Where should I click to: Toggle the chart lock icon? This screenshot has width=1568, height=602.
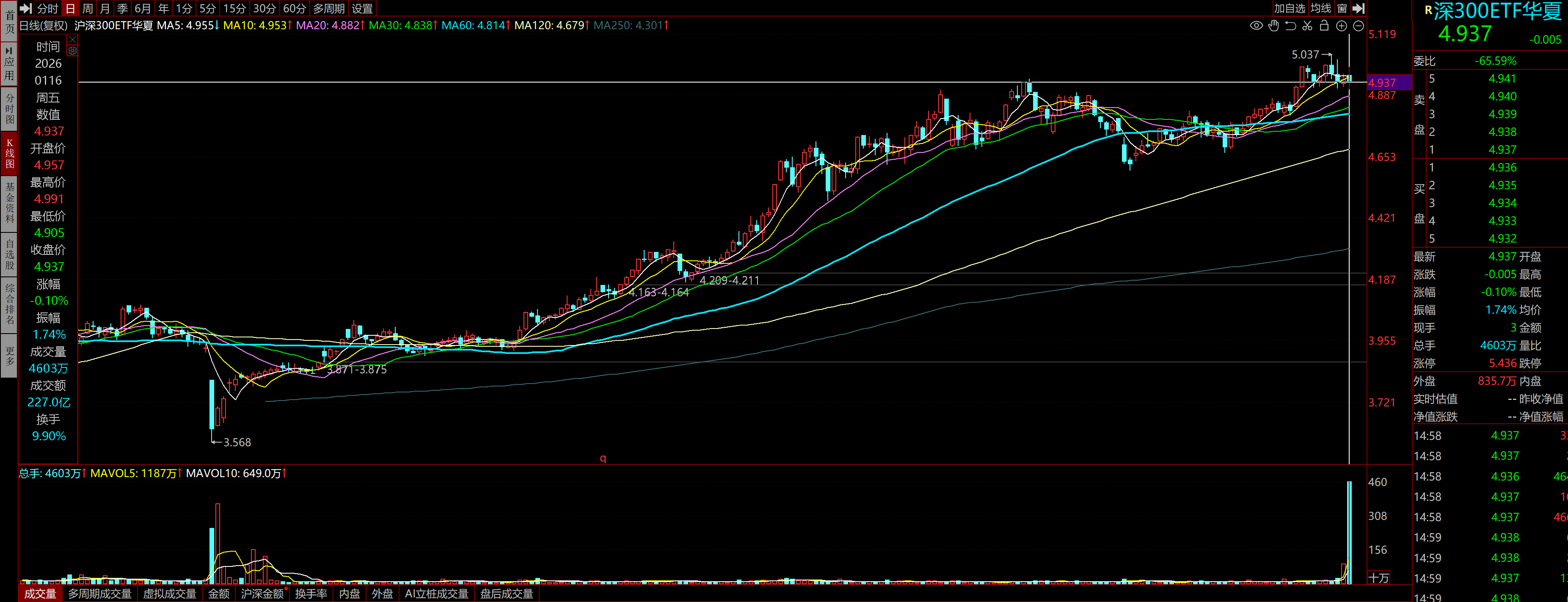coord(1324,25)
